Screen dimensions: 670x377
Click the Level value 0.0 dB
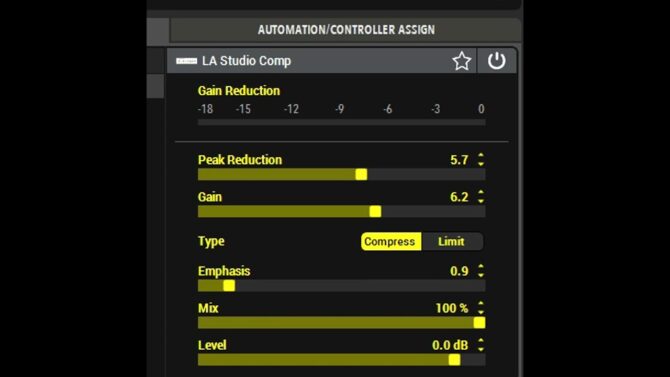[450, 345]
